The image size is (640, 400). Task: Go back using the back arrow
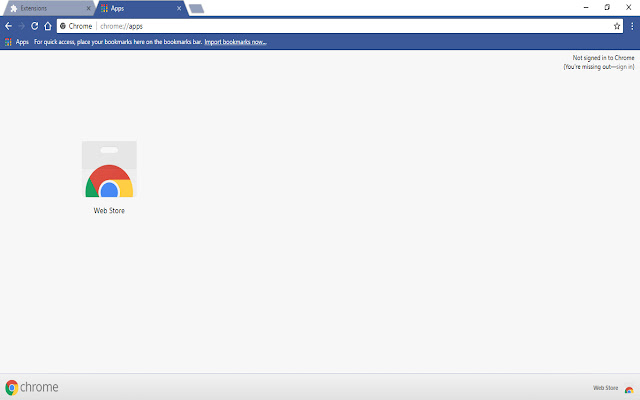[x=9, y=26]
